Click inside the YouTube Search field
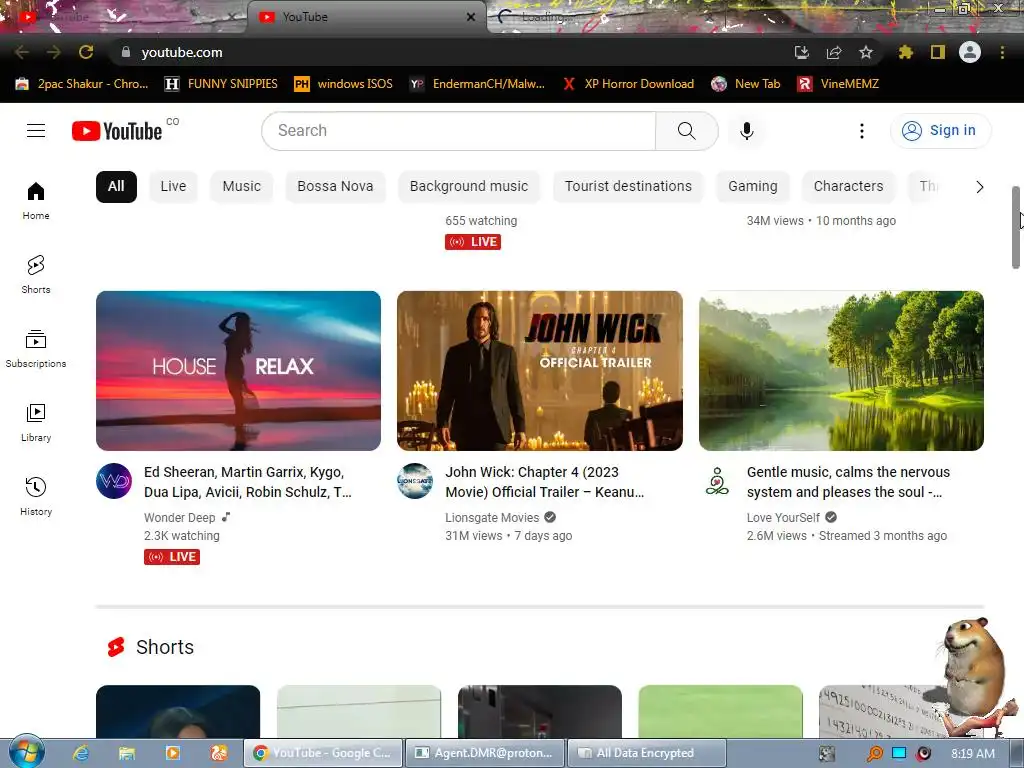 [x=458, y=131]
